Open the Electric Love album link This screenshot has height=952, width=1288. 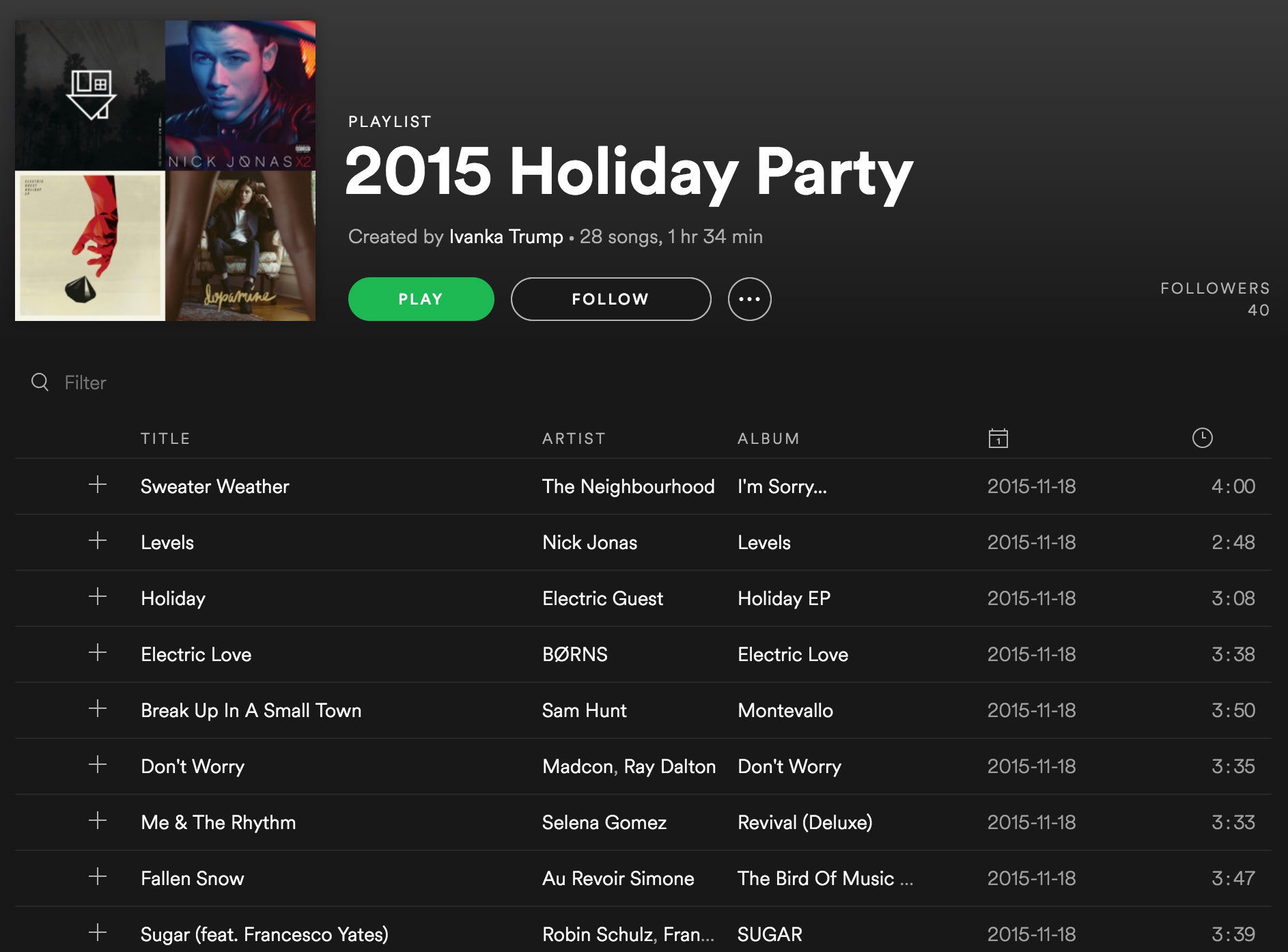tap(793, 654)
